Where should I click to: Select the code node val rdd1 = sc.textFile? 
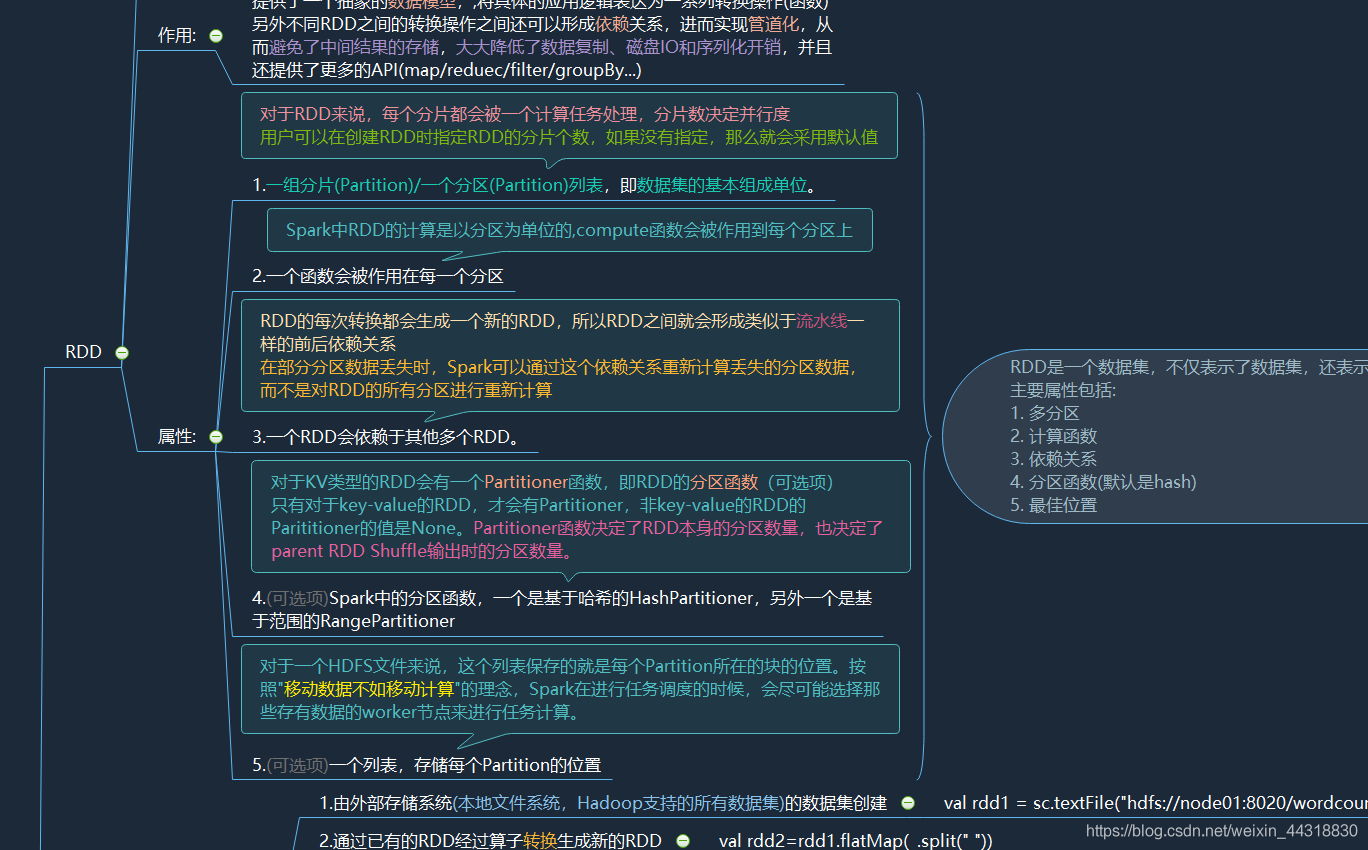pyautogui.click(x=1155, y=803)
